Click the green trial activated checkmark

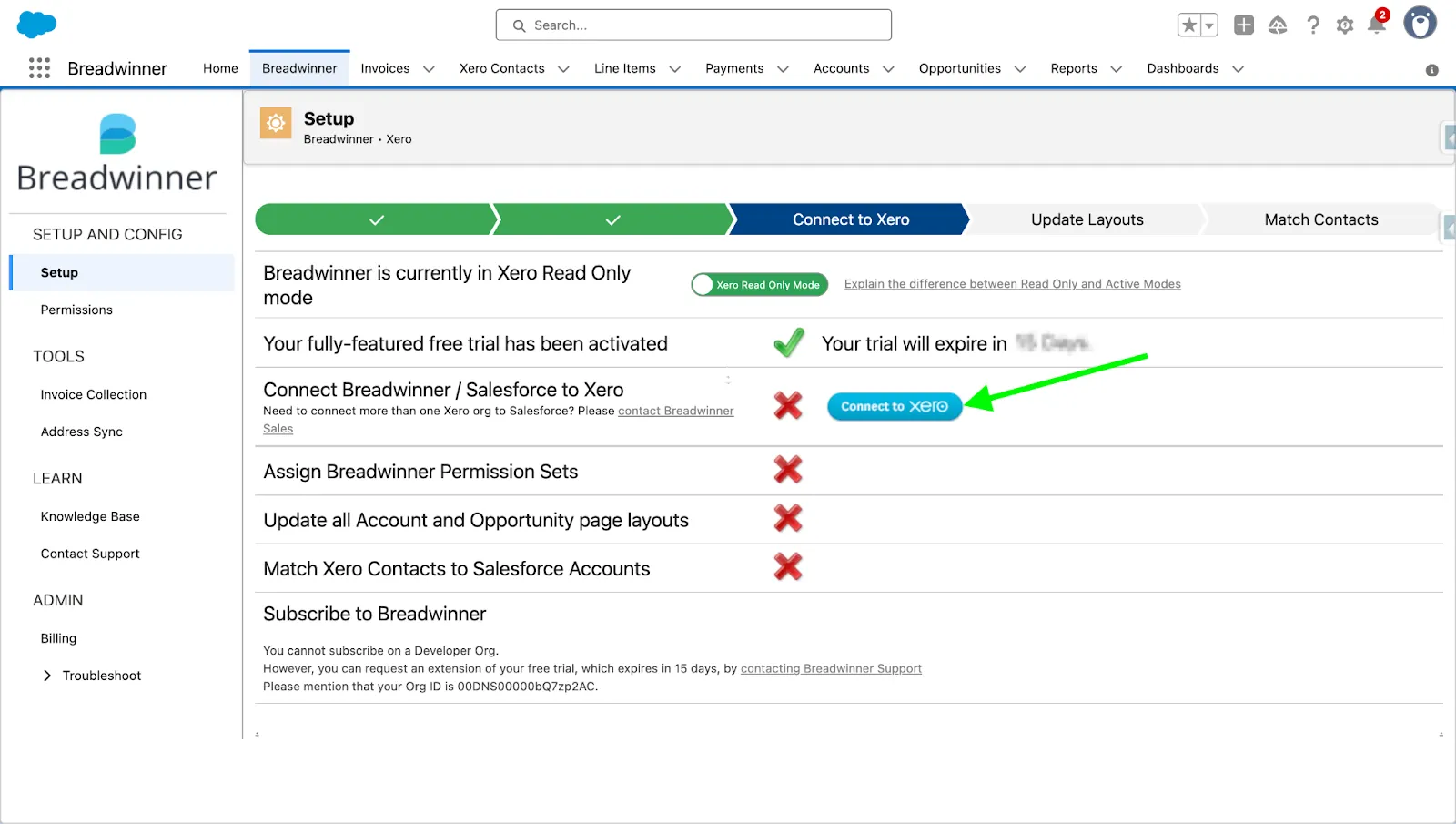tap(789, 342)
